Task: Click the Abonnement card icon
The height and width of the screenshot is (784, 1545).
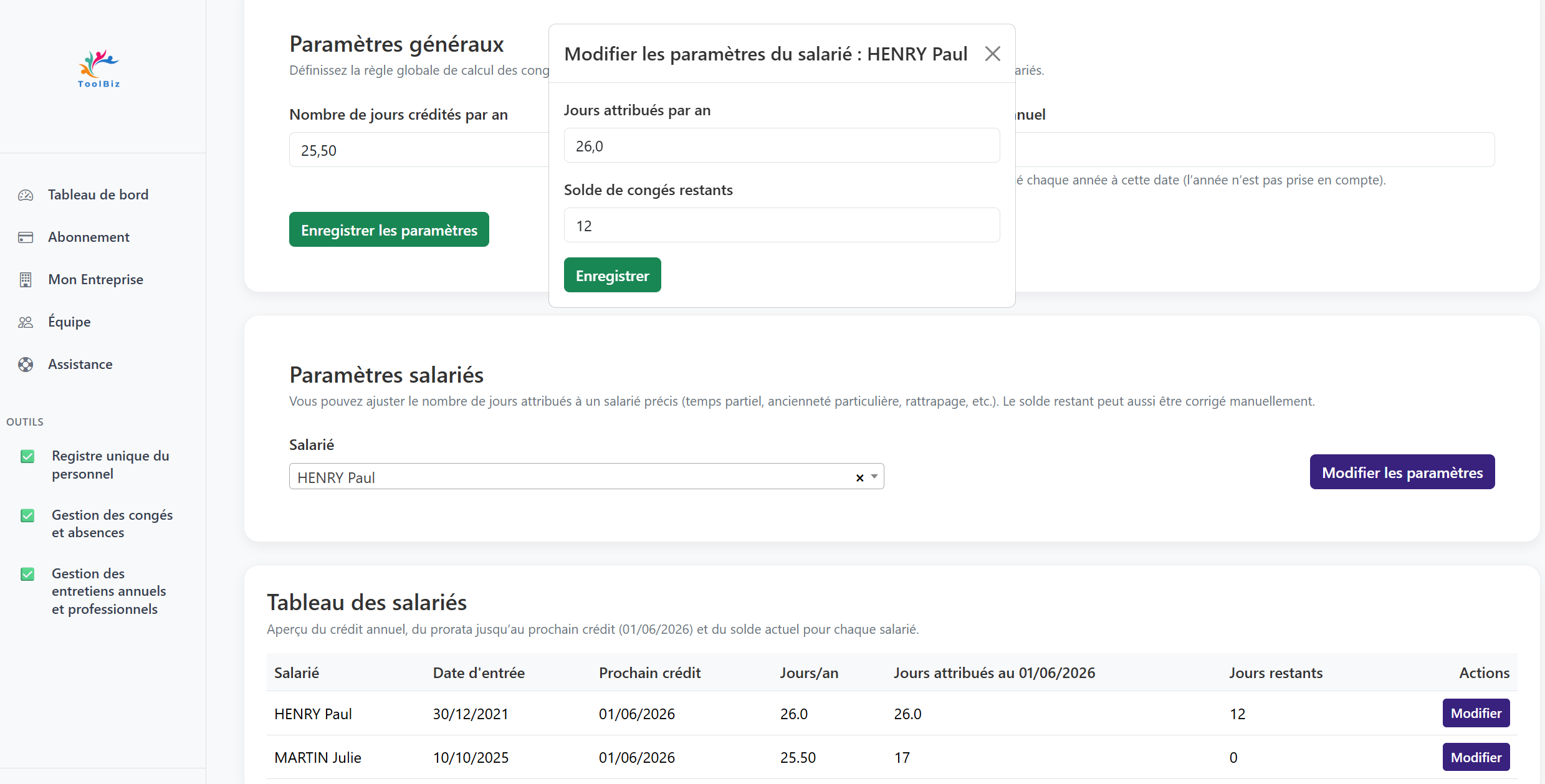Action: 26,237
